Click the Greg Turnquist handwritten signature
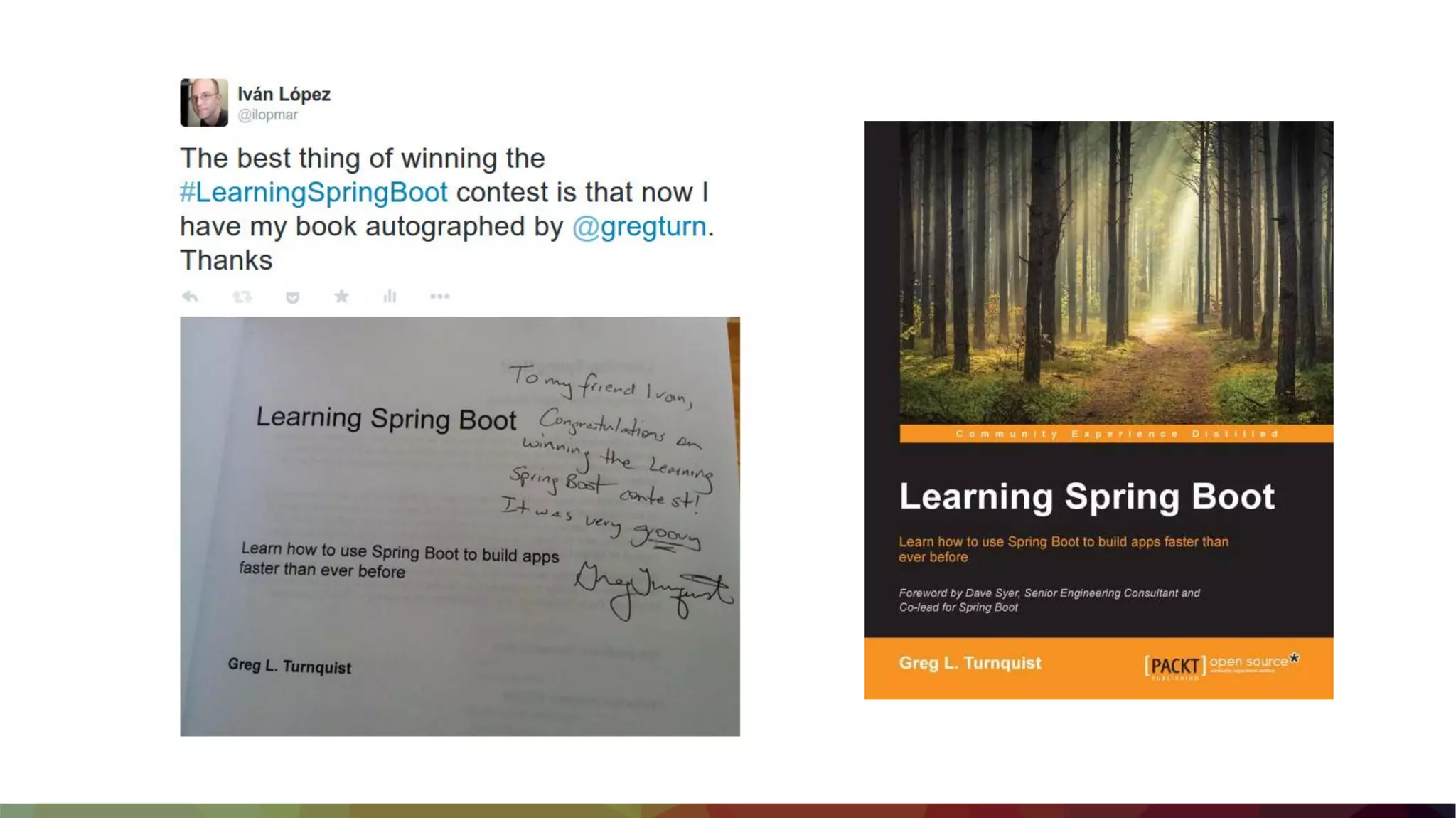 (x=653, y=589)
